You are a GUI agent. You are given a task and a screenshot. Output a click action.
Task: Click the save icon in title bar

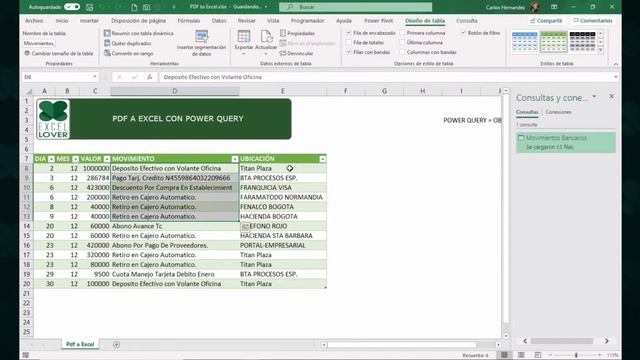pyautogui.click(x=90, y=7)
